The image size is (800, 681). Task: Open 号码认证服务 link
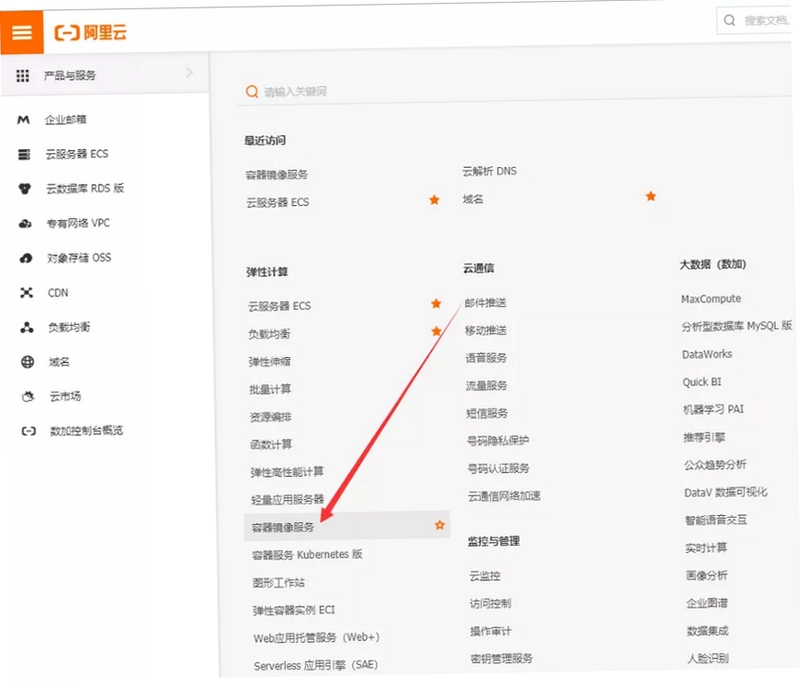[x=498, y=468]
